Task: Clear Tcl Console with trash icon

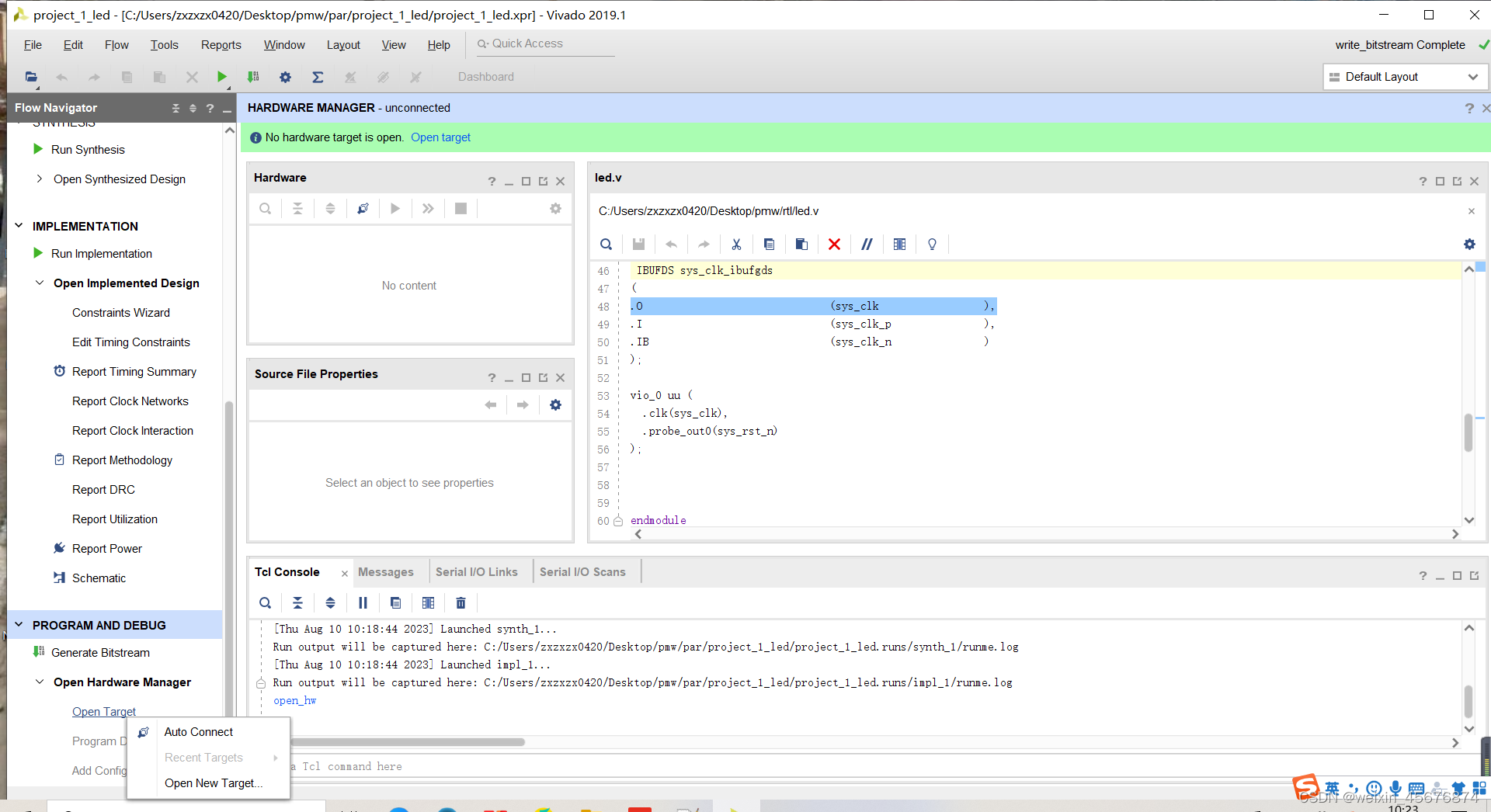Action: coord(461,603)
